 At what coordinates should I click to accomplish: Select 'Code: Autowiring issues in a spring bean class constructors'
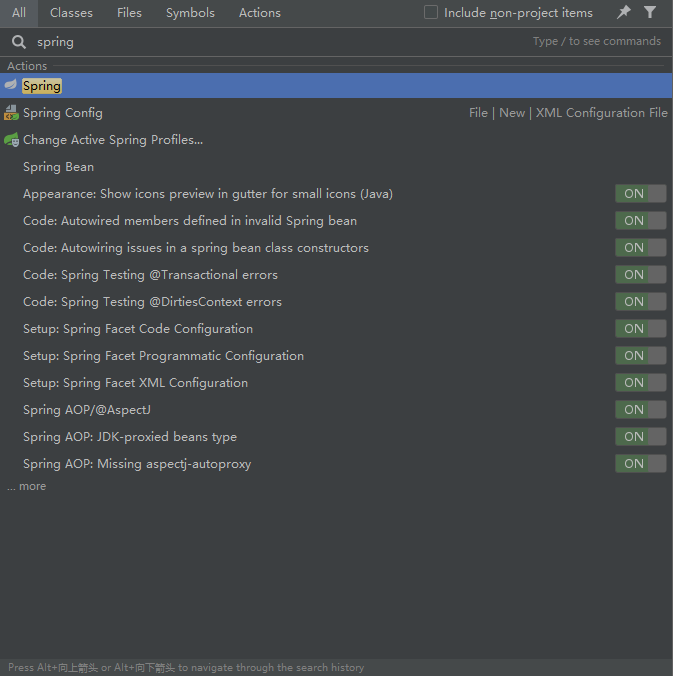click(x=196, y=248)
